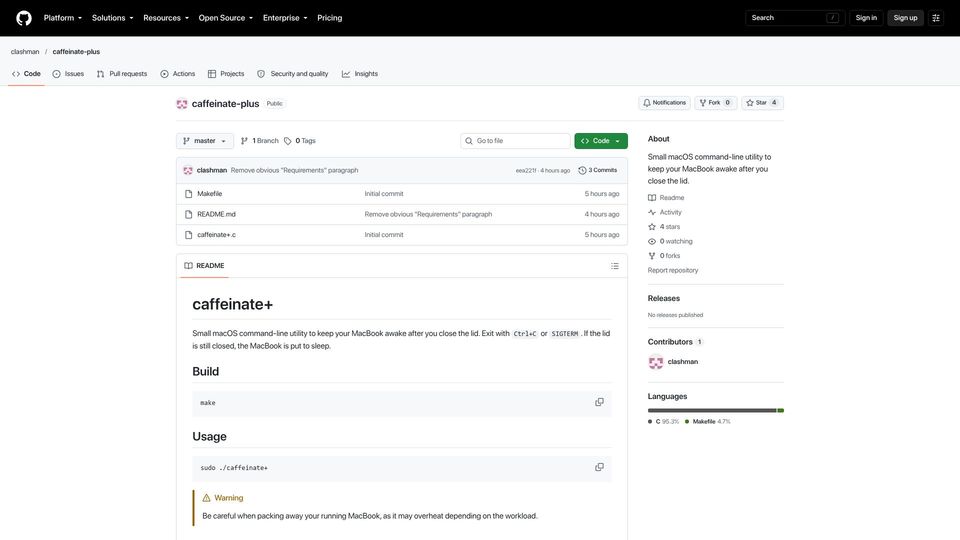The image size is (960, 540).
Task: Click the file icon beside caffeinate+.c
Action: point(189,234)
